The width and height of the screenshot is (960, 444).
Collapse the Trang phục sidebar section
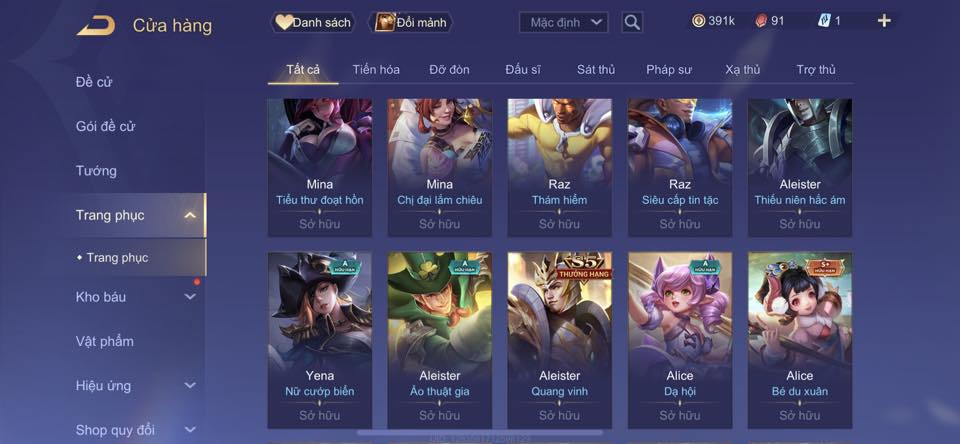pos(190,215)
